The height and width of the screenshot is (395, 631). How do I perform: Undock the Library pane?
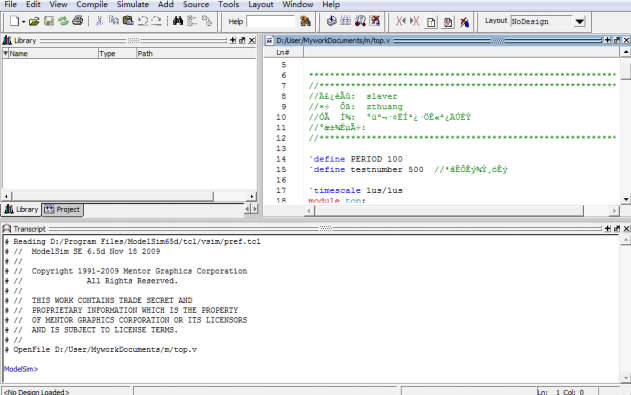click(x=242, y=40)
